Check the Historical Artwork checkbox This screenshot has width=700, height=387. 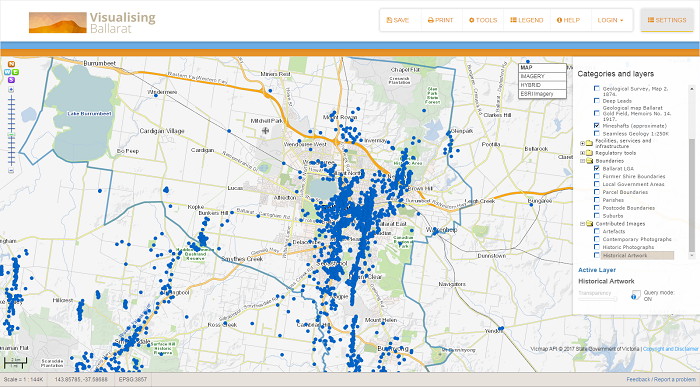click(597, 255)
